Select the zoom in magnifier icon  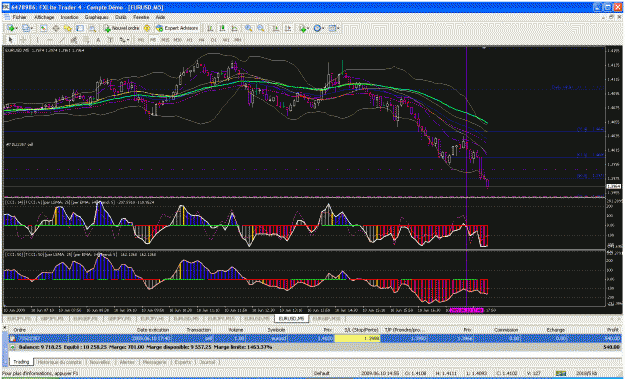click(249, 28)
